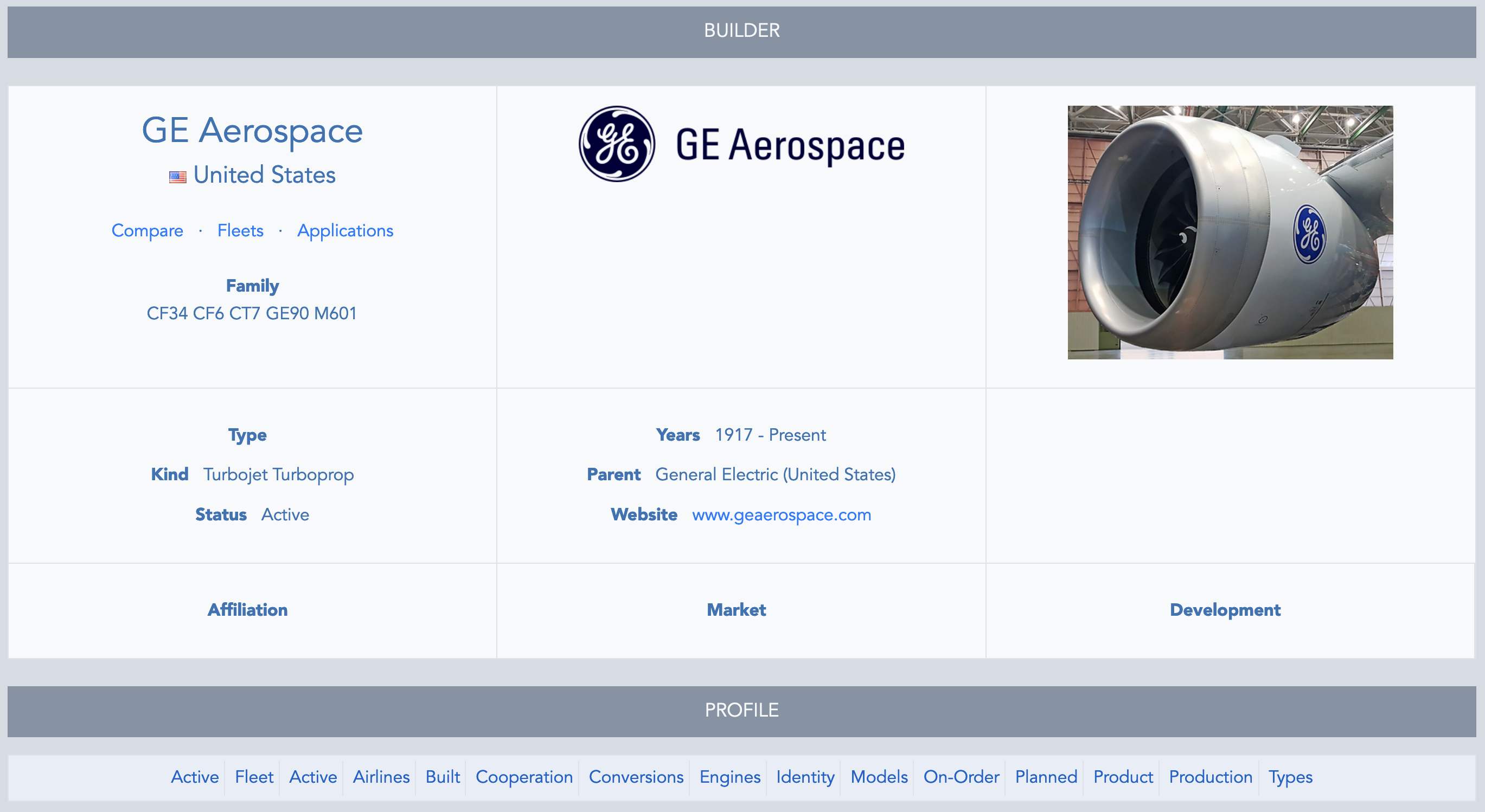
Task: Open the Fleets page
Action: pos(240,230)
